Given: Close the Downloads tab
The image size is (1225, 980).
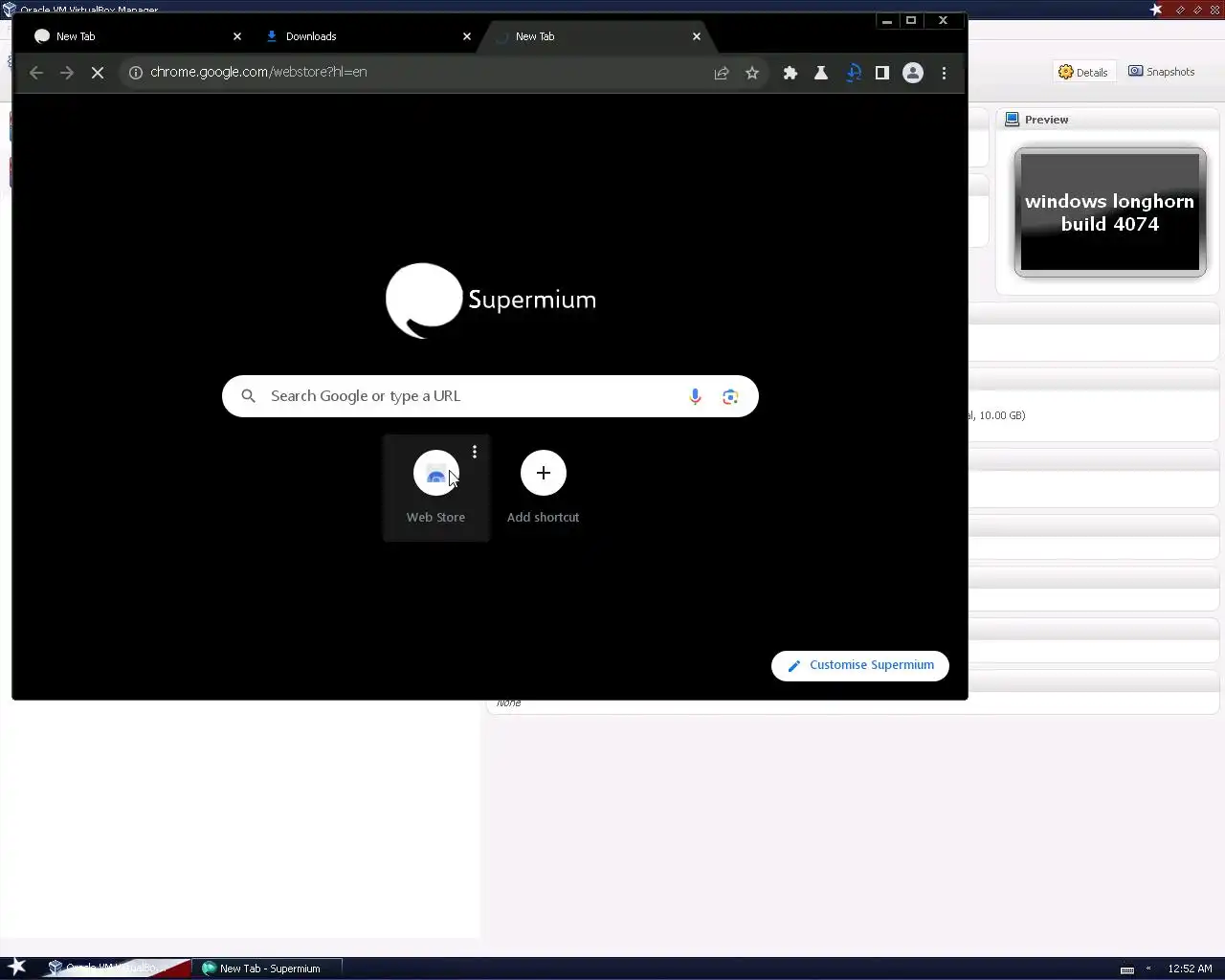Looking at the screenshot, I should point(467,36).
